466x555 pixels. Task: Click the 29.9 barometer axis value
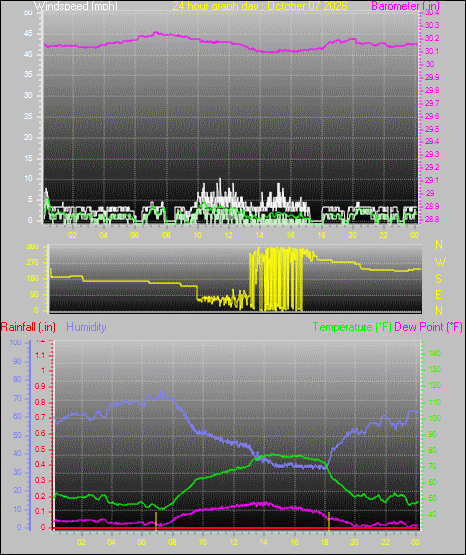[x=432, y=77]
